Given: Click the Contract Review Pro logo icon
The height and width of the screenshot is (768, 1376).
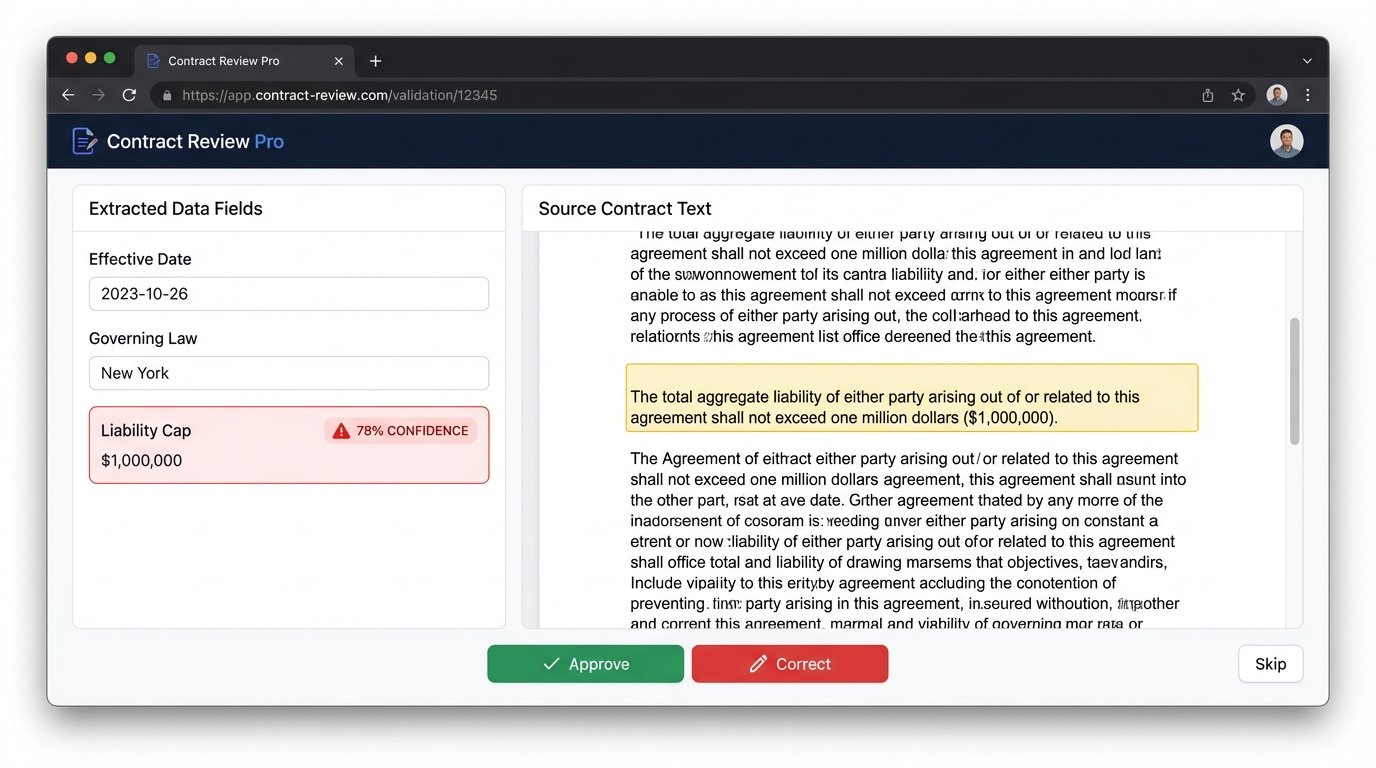Looking at the screenshot, I should coord(84,140).
